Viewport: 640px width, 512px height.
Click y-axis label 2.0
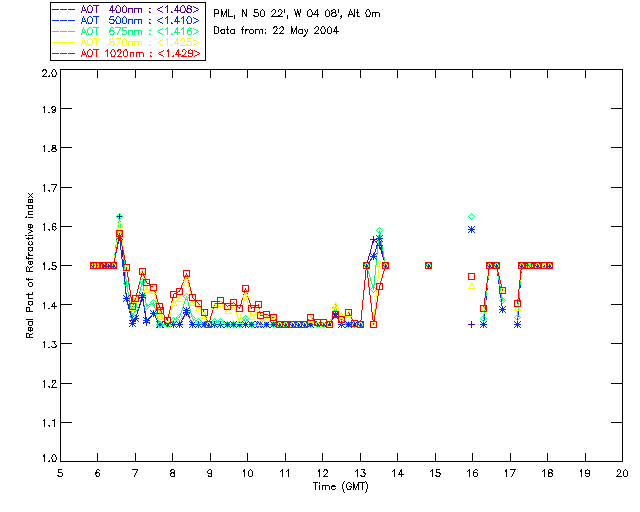[49, 73]
